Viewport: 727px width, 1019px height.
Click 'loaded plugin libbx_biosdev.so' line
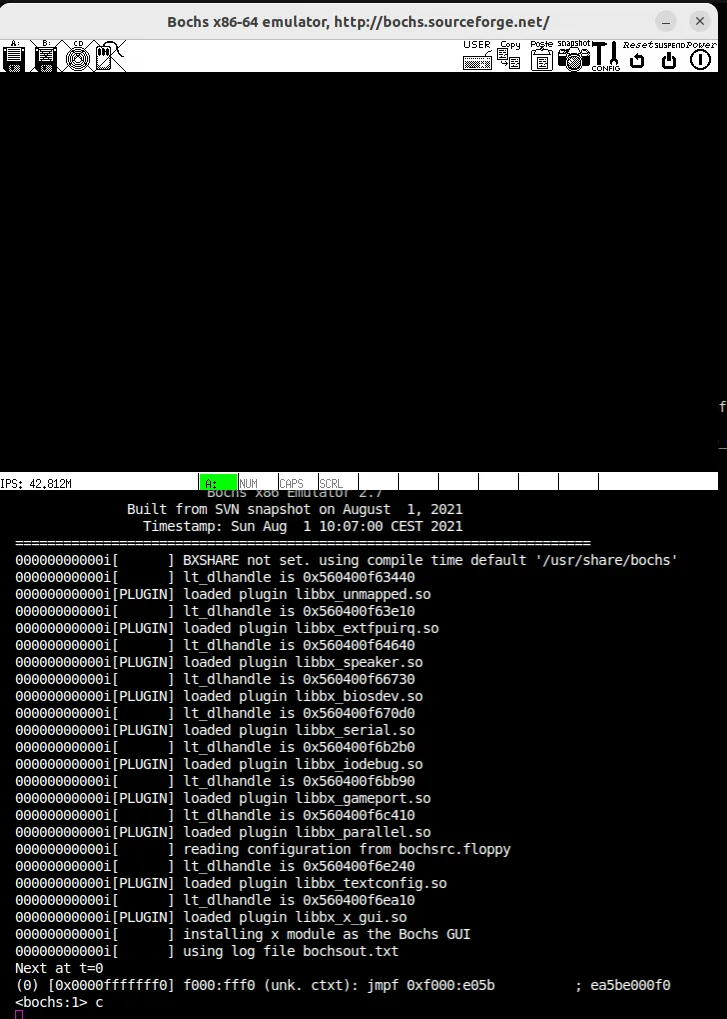coord(219,696)
